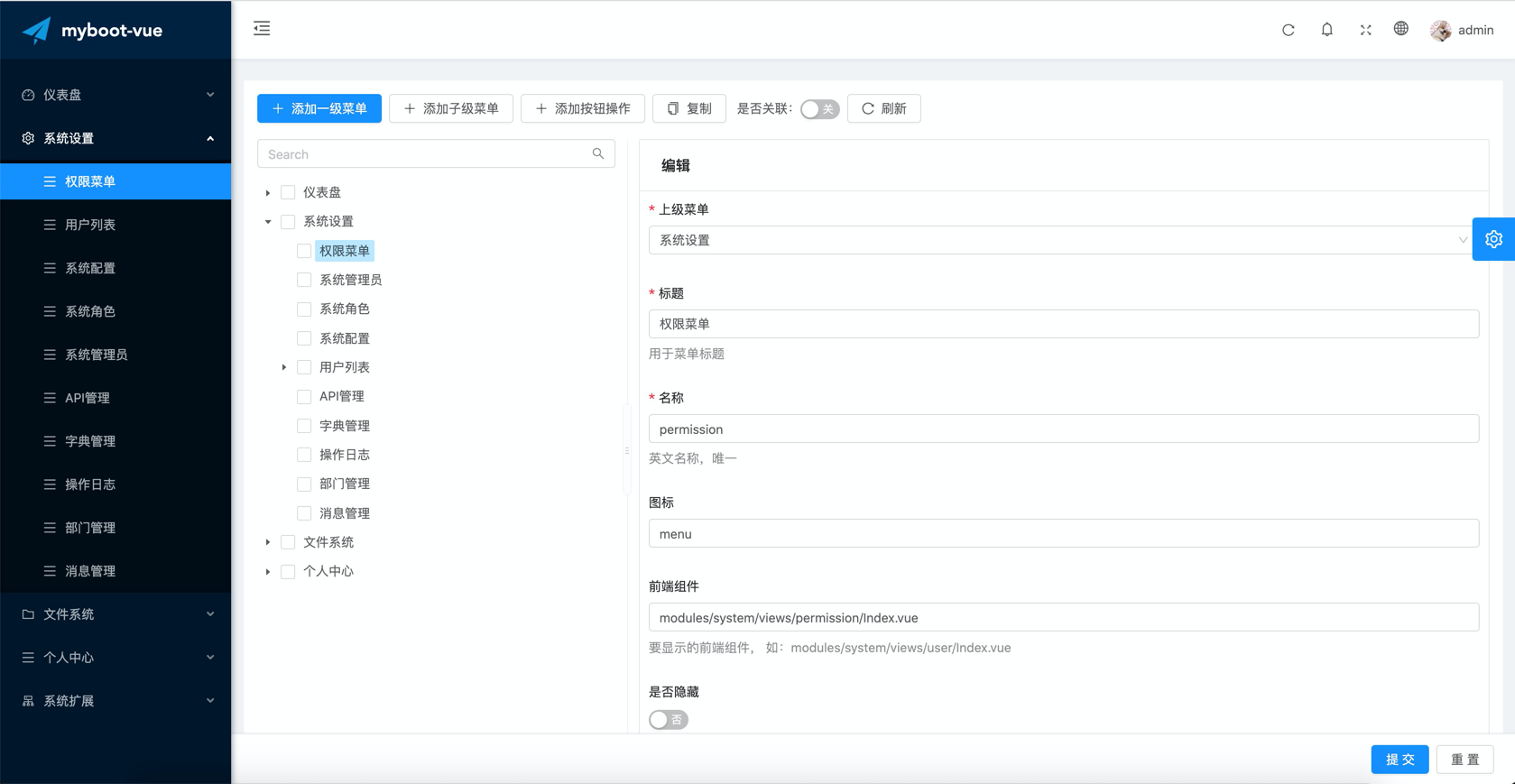Expand the 仪表盘 sidebar chevron
1515x784 pixels.
210,95
